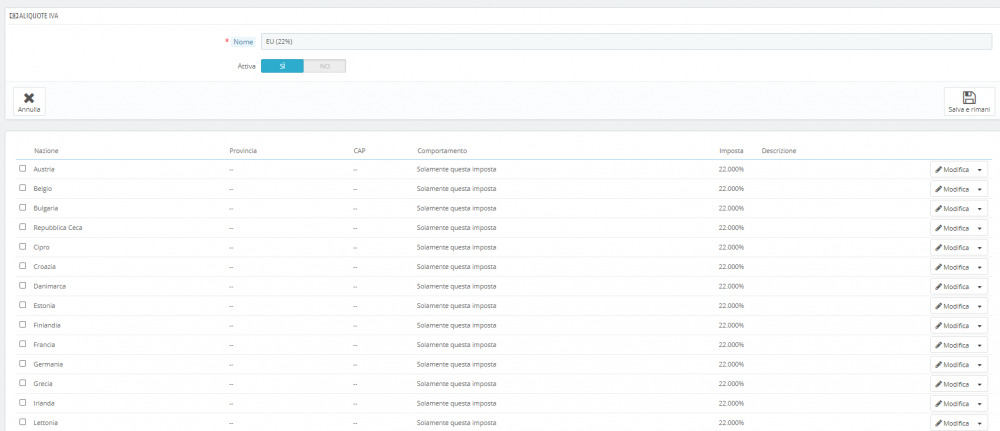Open the Belgio row Modifica dropdown arrow
Screen dimensions: 1000x431
click(980, 189)
